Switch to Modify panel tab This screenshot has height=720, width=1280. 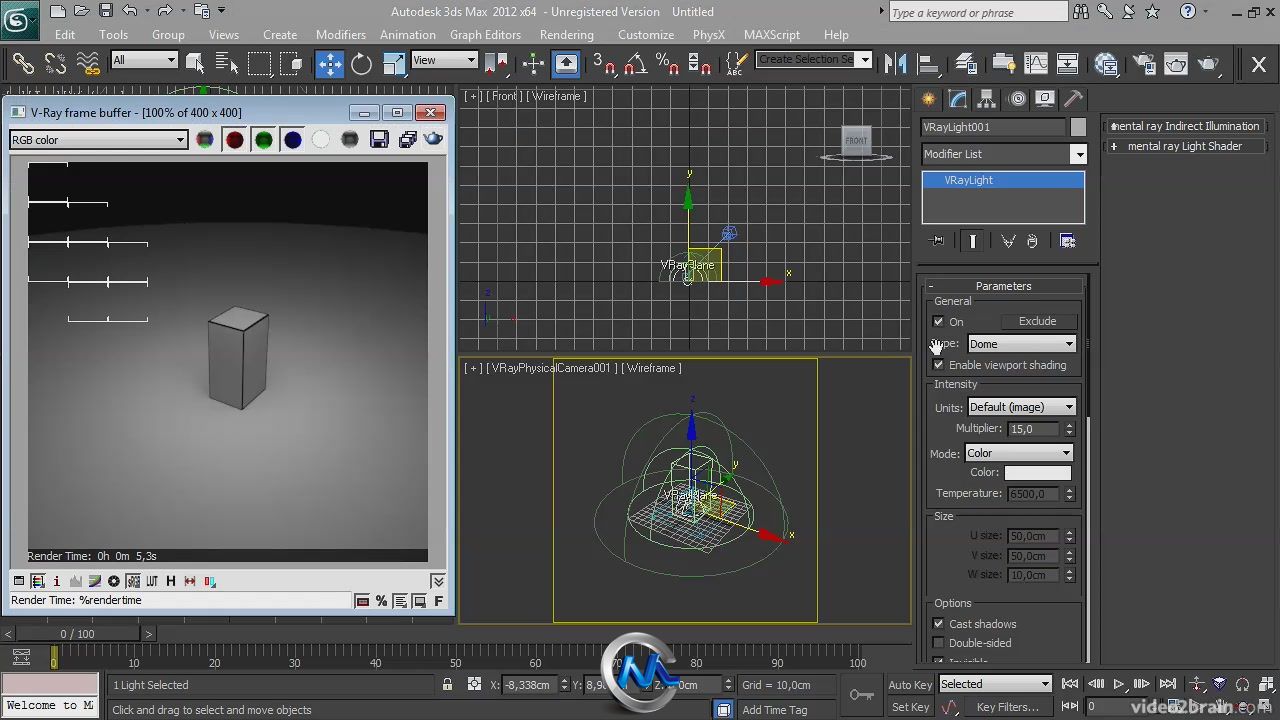958,99
